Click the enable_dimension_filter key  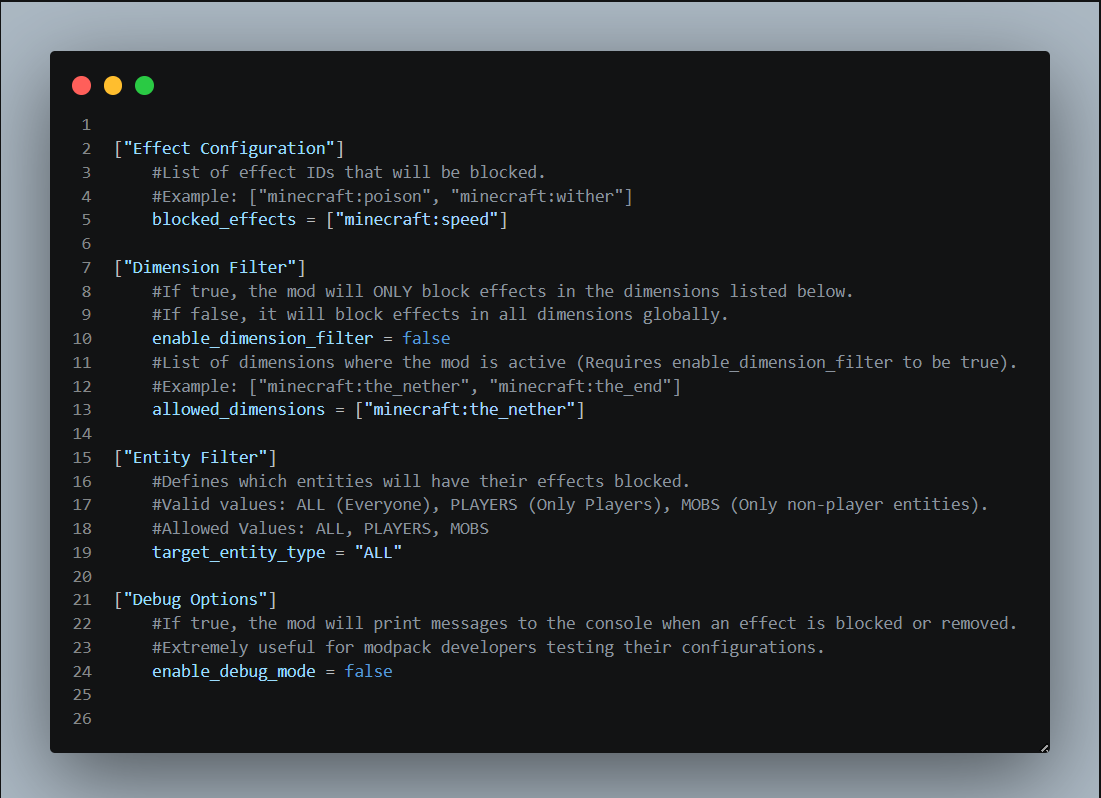click(263, 339)
